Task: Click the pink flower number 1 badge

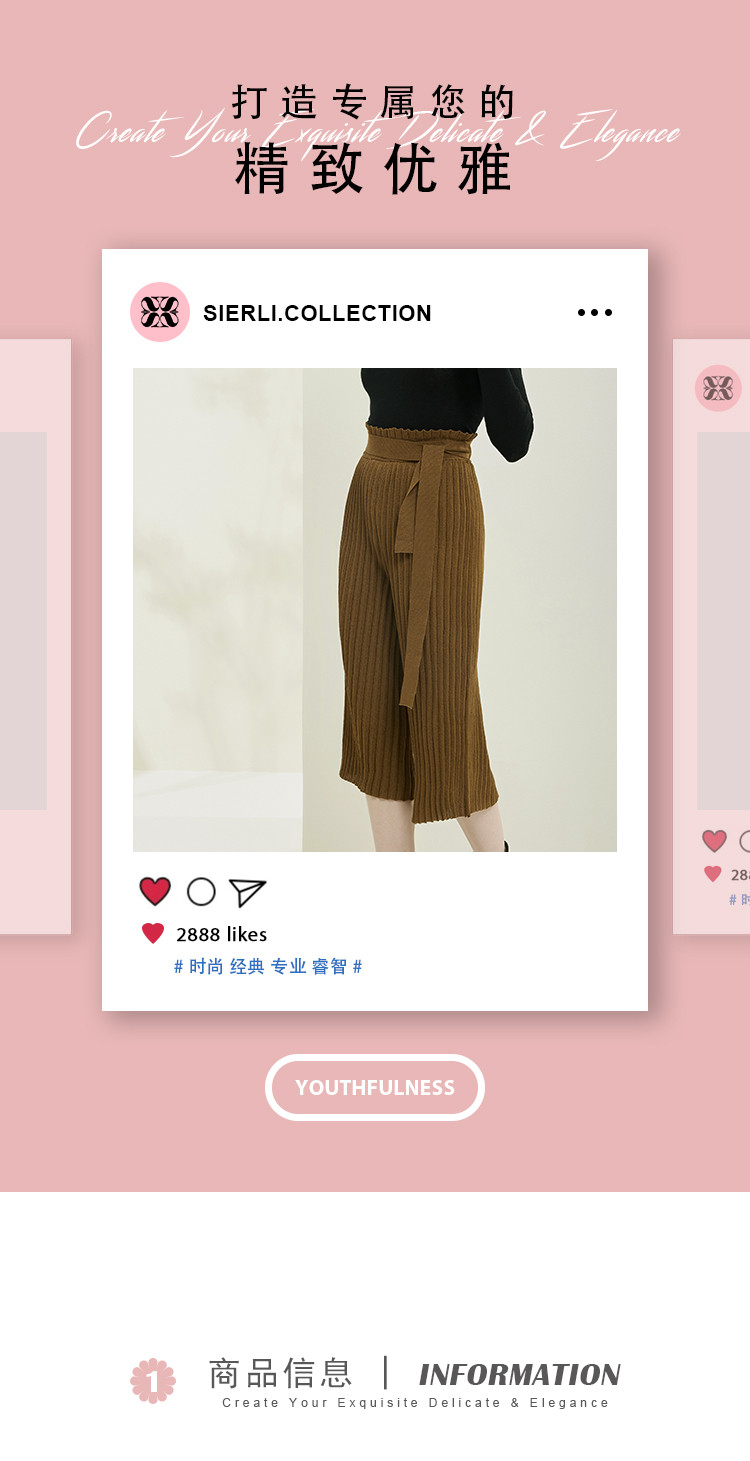Action: coord(153,1381)
